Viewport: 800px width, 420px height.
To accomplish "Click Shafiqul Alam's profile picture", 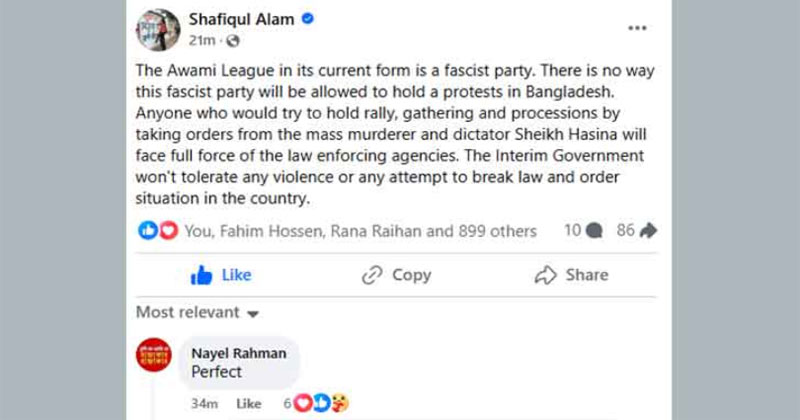I will (x=156, y=27).
